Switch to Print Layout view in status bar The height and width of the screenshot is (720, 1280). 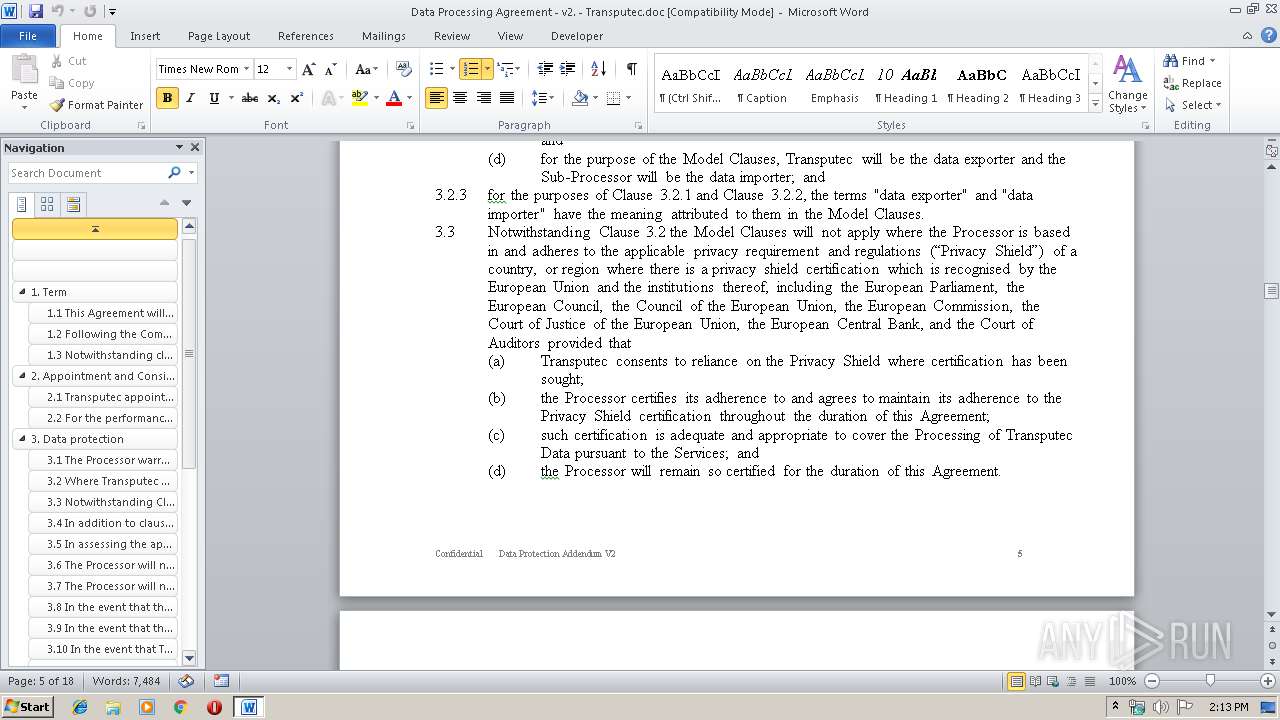(x=1016, y=681)
